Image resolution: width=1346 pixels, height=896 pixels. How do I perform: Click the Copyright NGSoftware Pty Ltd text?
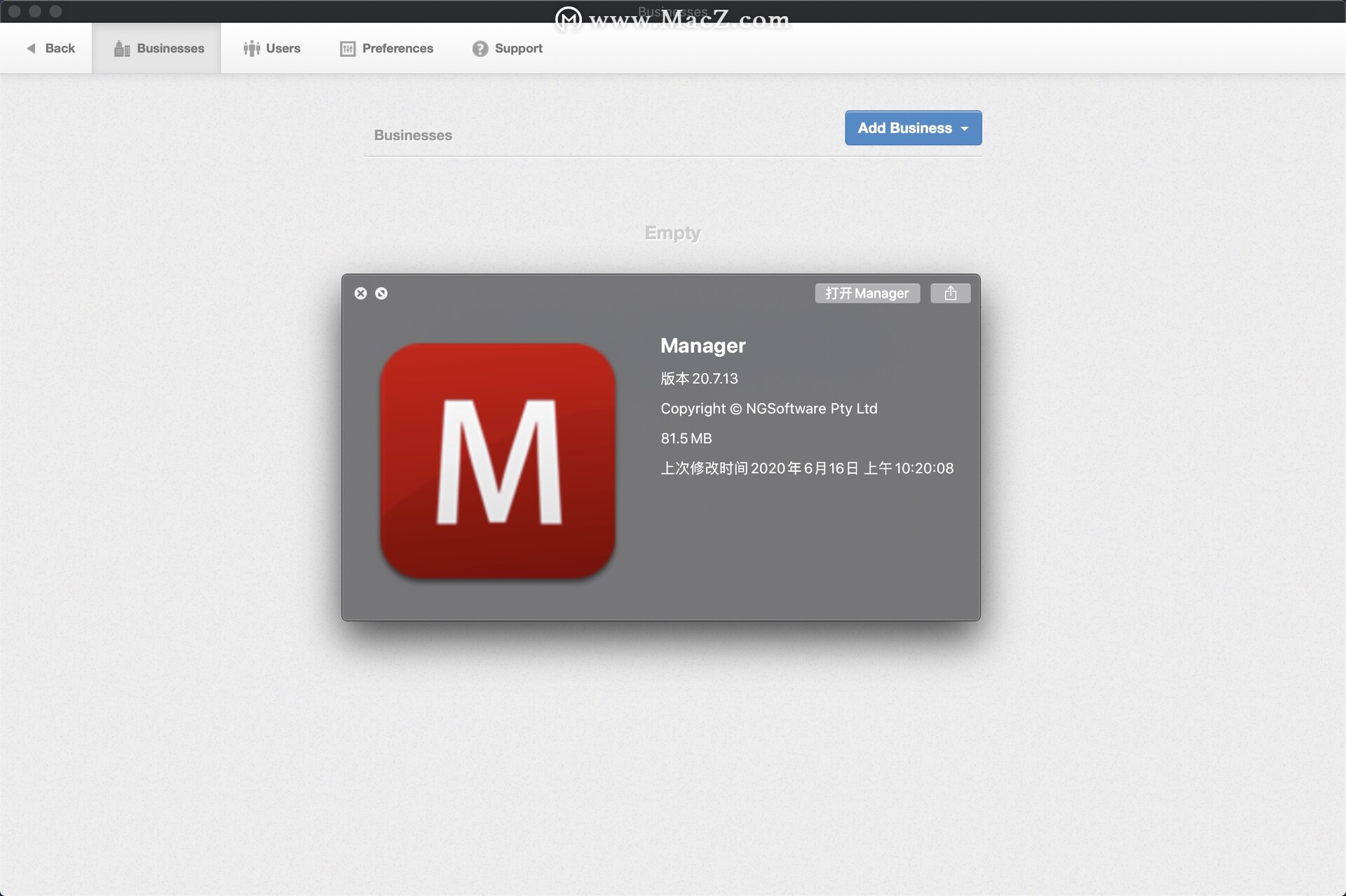pyautogui.click(x=768, y=408)
